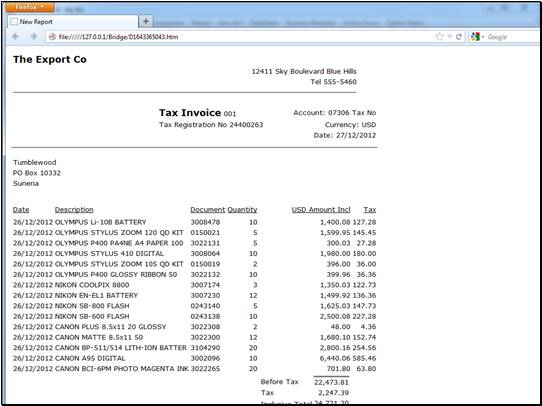Click the 12411 Sky Boulevard address line
542x406 pixels.
coord(304,72)
